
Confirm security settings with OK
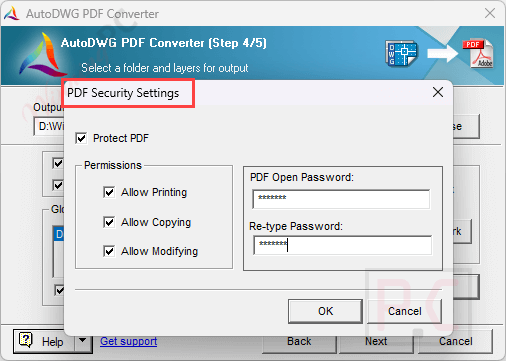[x=325, y=311]
